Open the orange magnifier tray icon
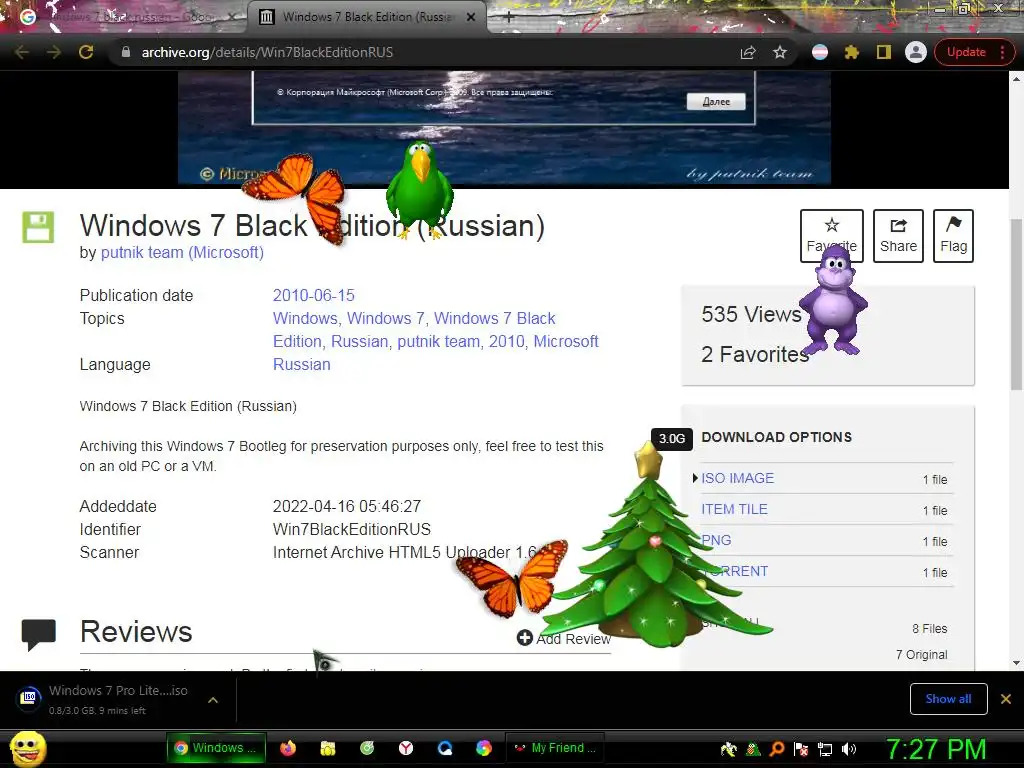 [777, 749]
